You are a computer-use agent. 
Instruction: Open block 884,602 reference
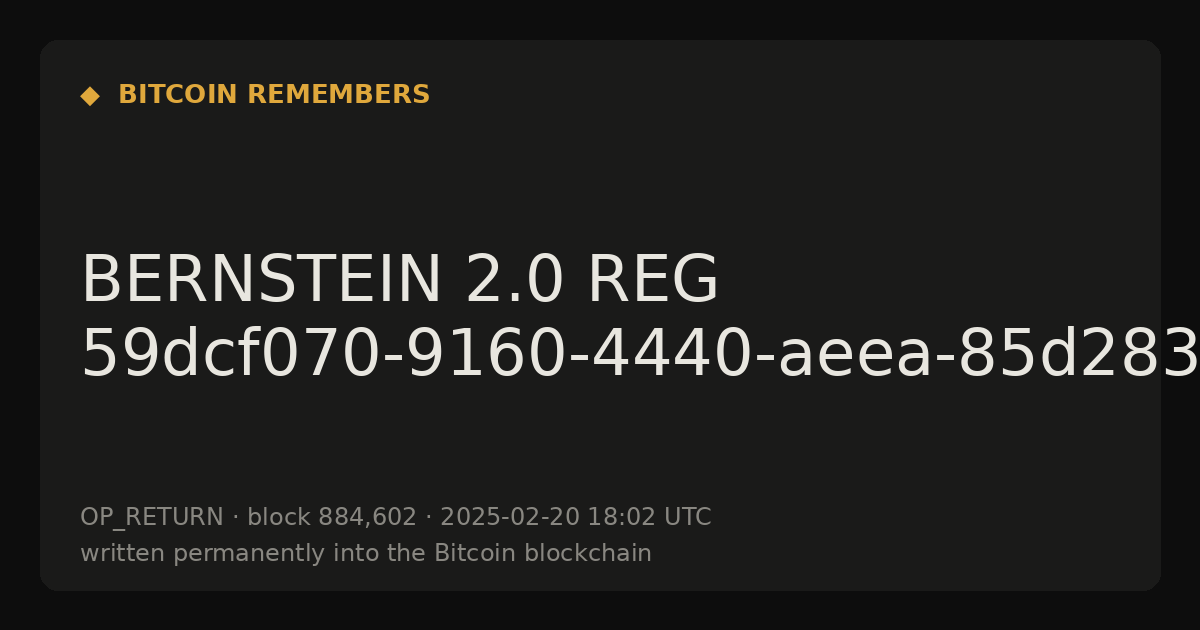tap(332, 518)
